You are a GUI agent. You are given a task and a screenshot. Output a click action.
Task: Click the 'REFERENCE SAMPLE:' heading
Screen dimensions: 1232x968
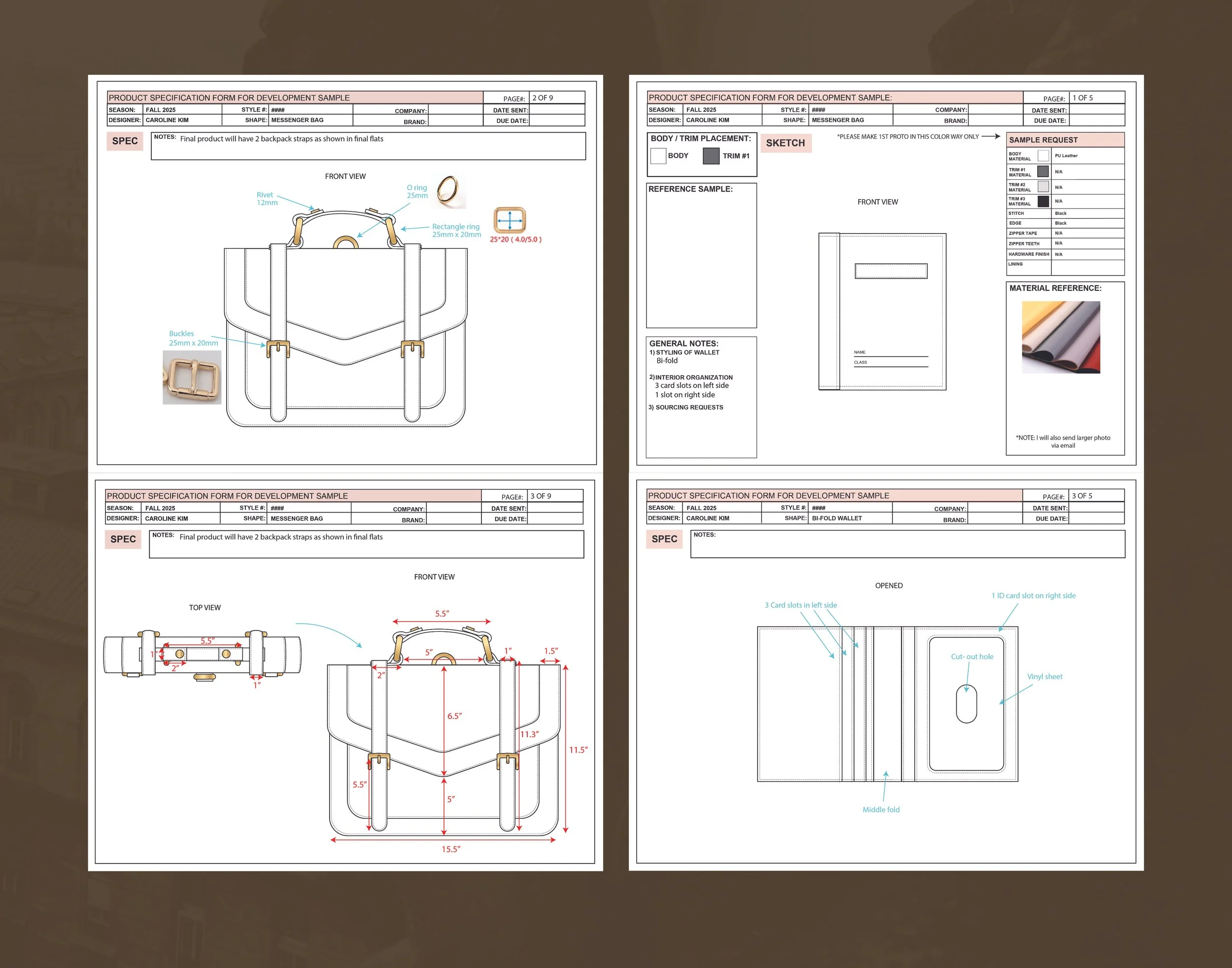coord(690,189)
